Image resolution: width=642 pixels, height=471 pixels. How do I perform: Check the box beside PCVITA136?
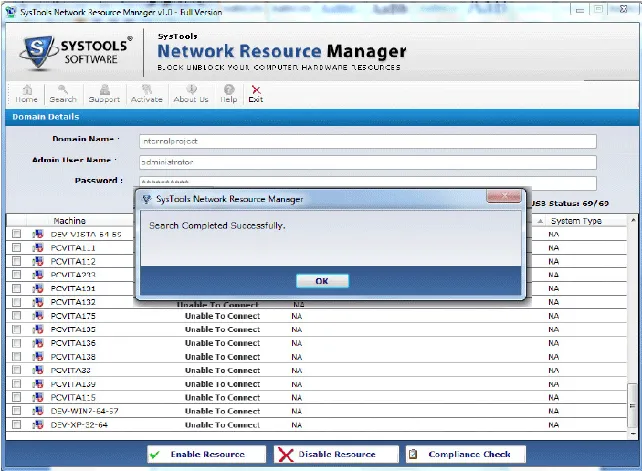tap(16, 343)
